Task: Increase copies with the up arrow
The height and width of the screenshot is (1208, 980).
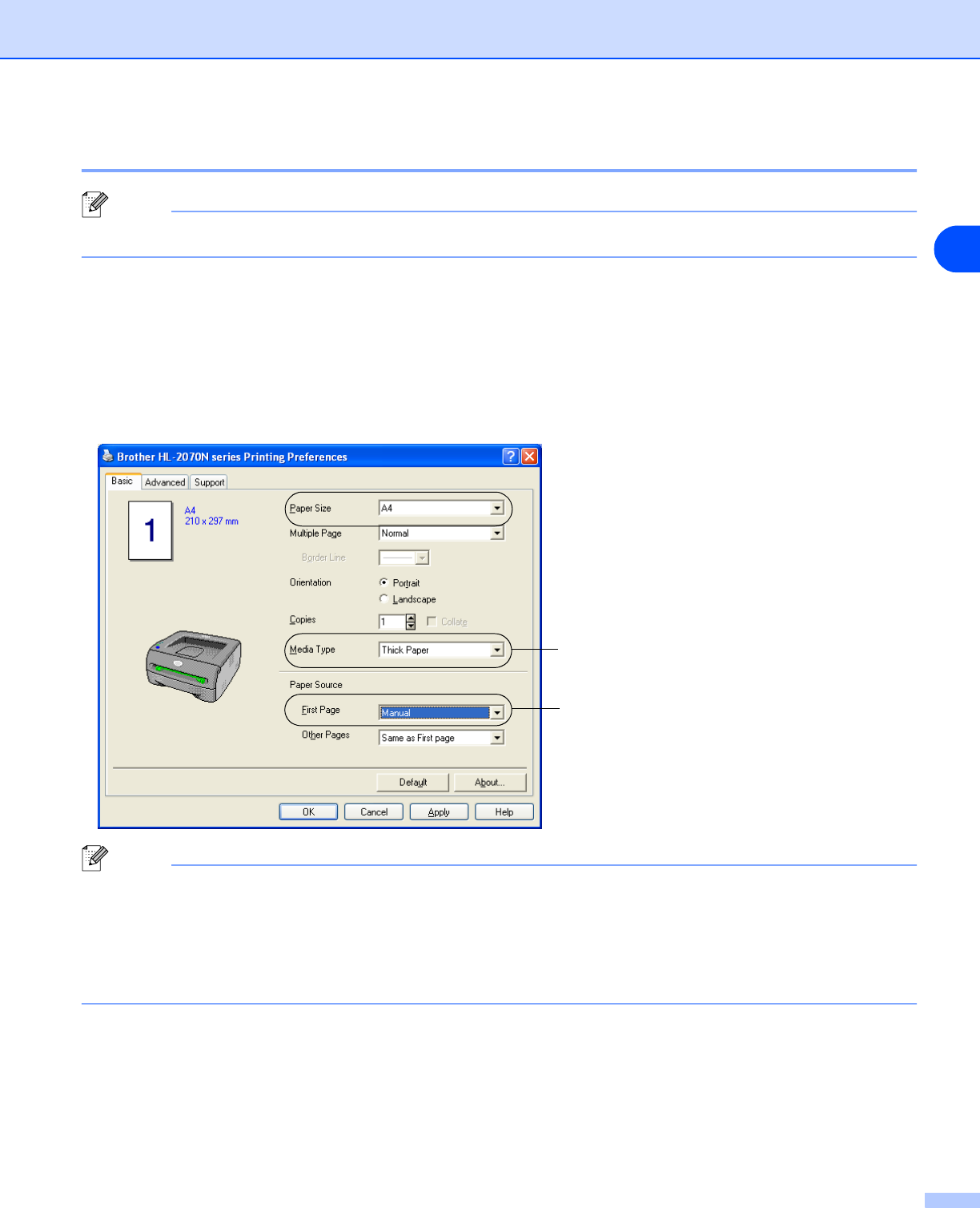Action: click(x=411, y=618)
